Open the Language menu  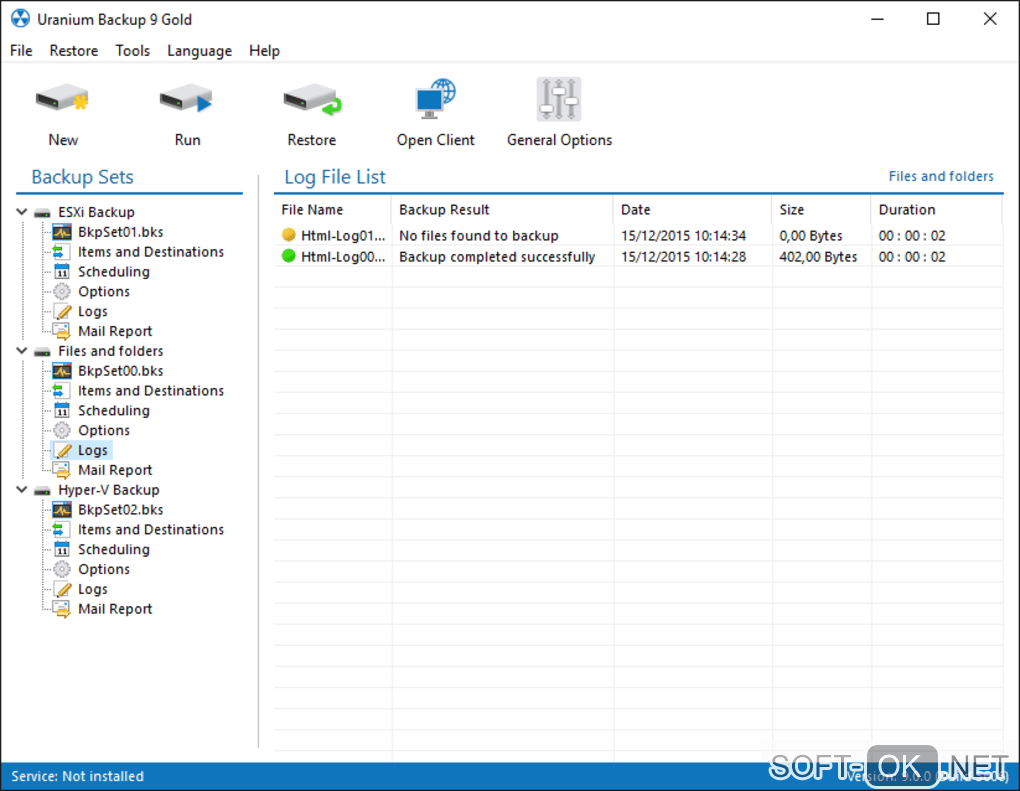[199, 51]
